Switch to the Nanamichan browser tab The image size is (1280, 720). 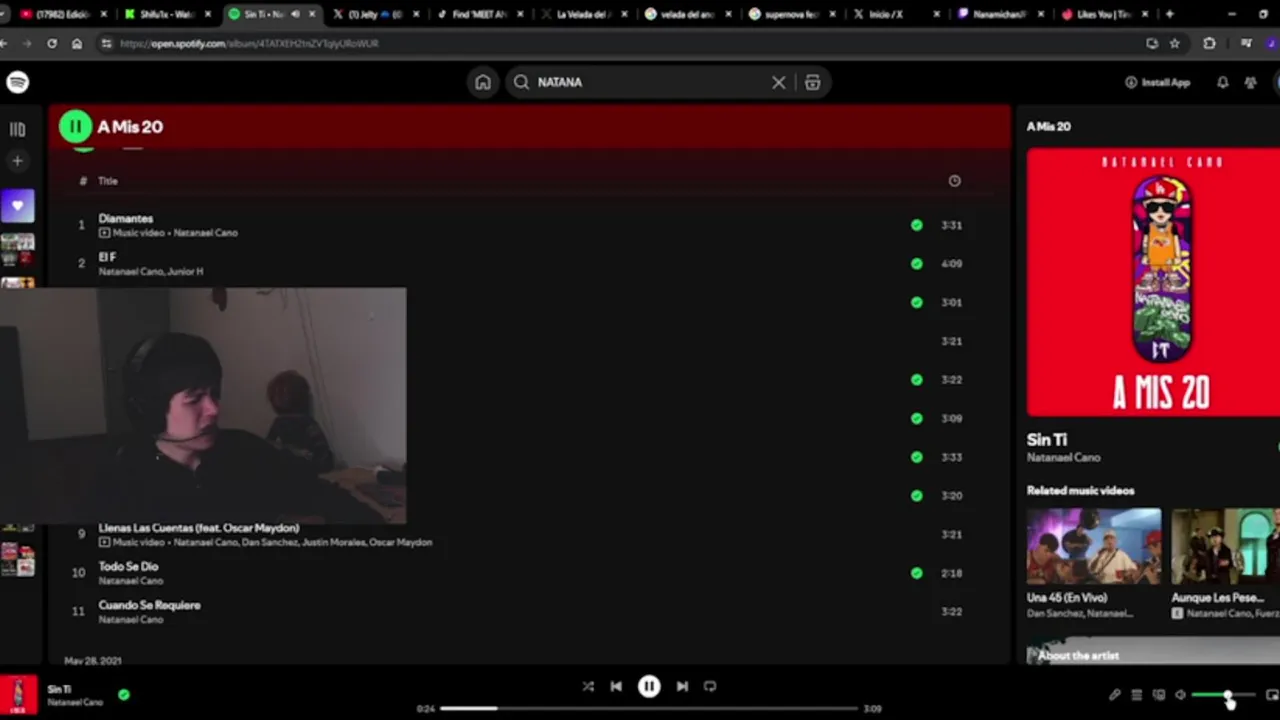(x=1000, y=14)
